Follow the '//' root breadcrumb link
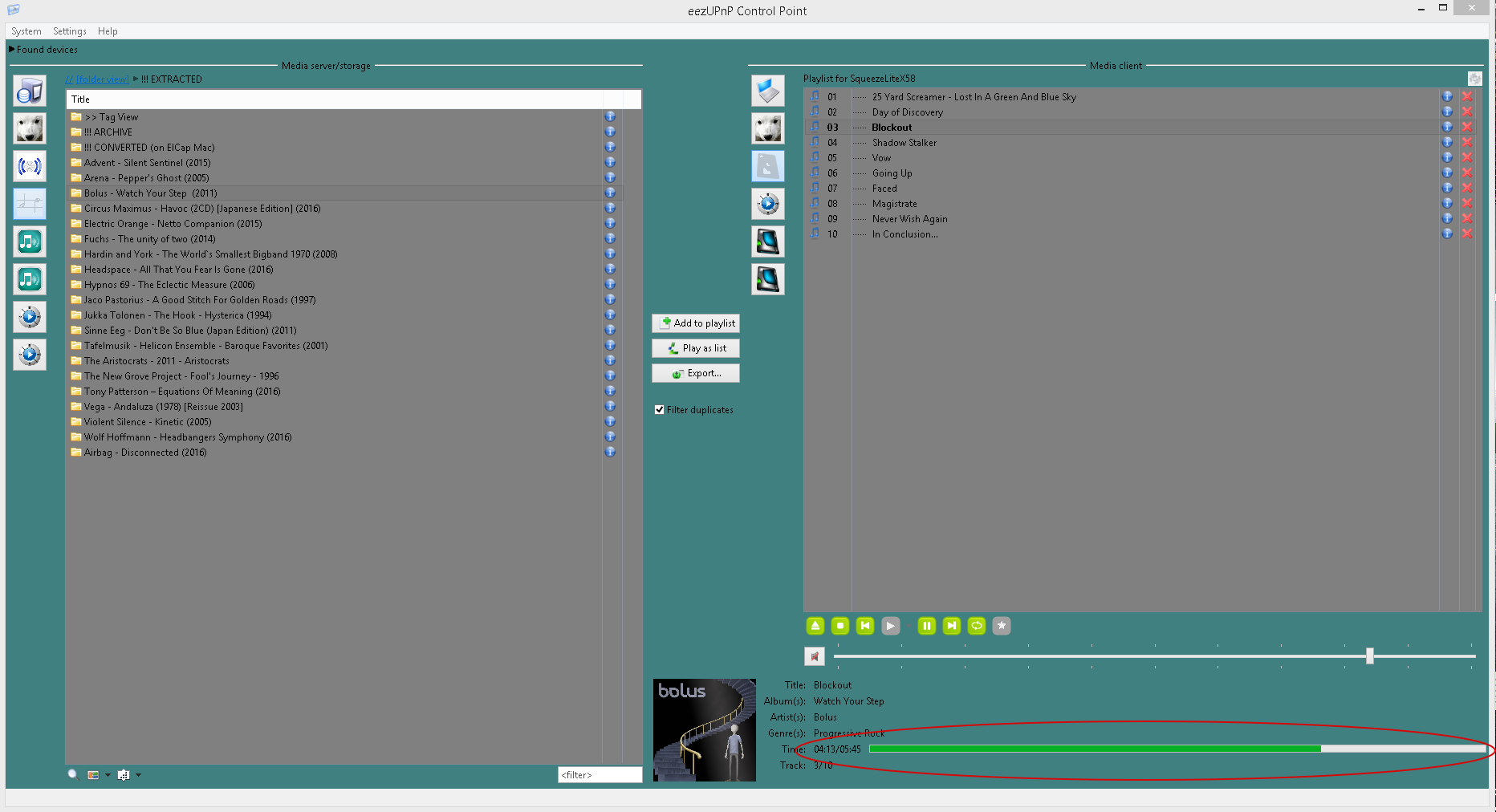The width and height of the screenshot is (1496, 812). click(69, 79)
